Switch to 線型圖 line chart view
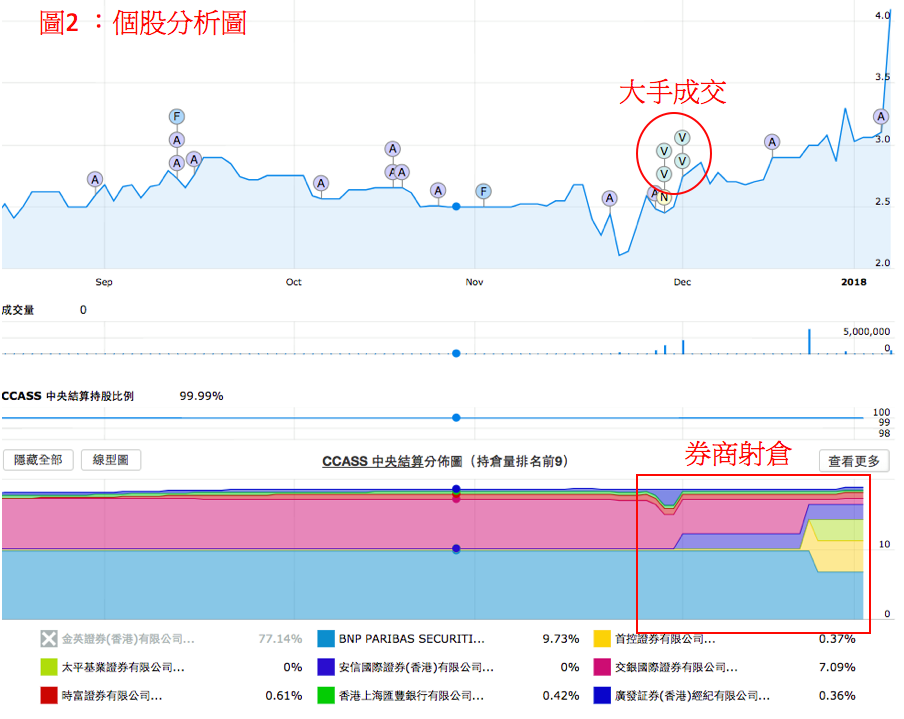 pos(111,460)
